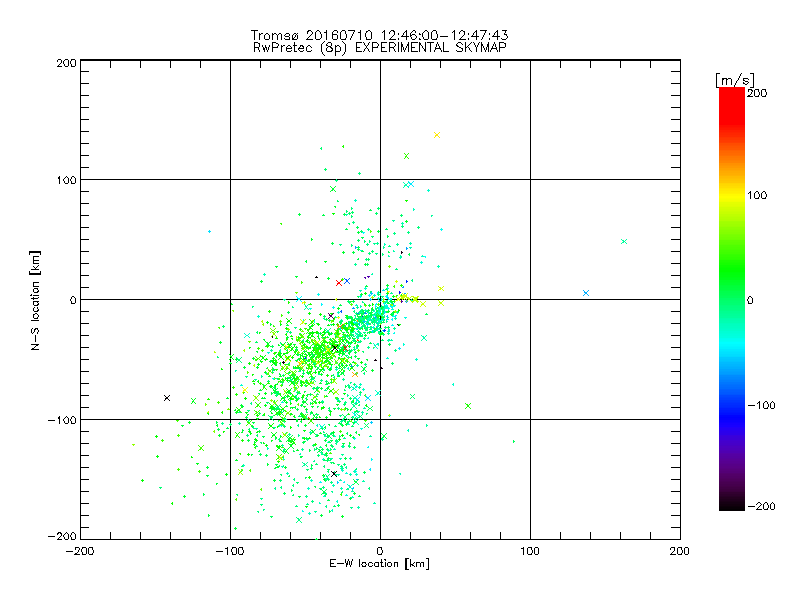Select the "E-W location [km]" axis label
The width and height of the screenshot is (800, 600).
coord(379,564)
